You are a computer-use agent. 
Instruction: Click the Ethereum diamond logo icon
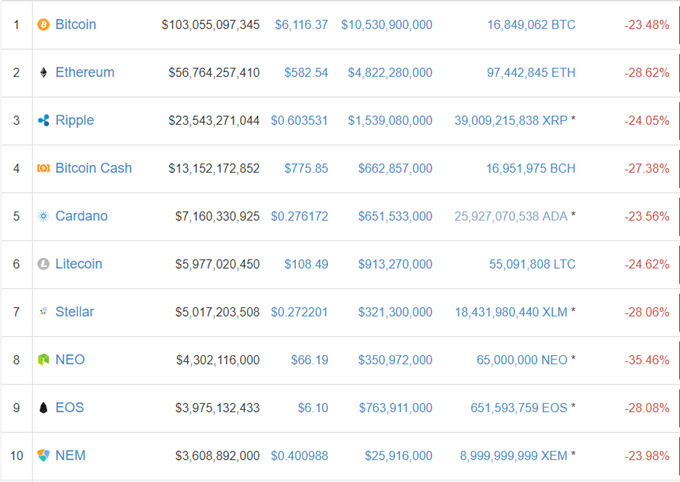click(43, 72)
